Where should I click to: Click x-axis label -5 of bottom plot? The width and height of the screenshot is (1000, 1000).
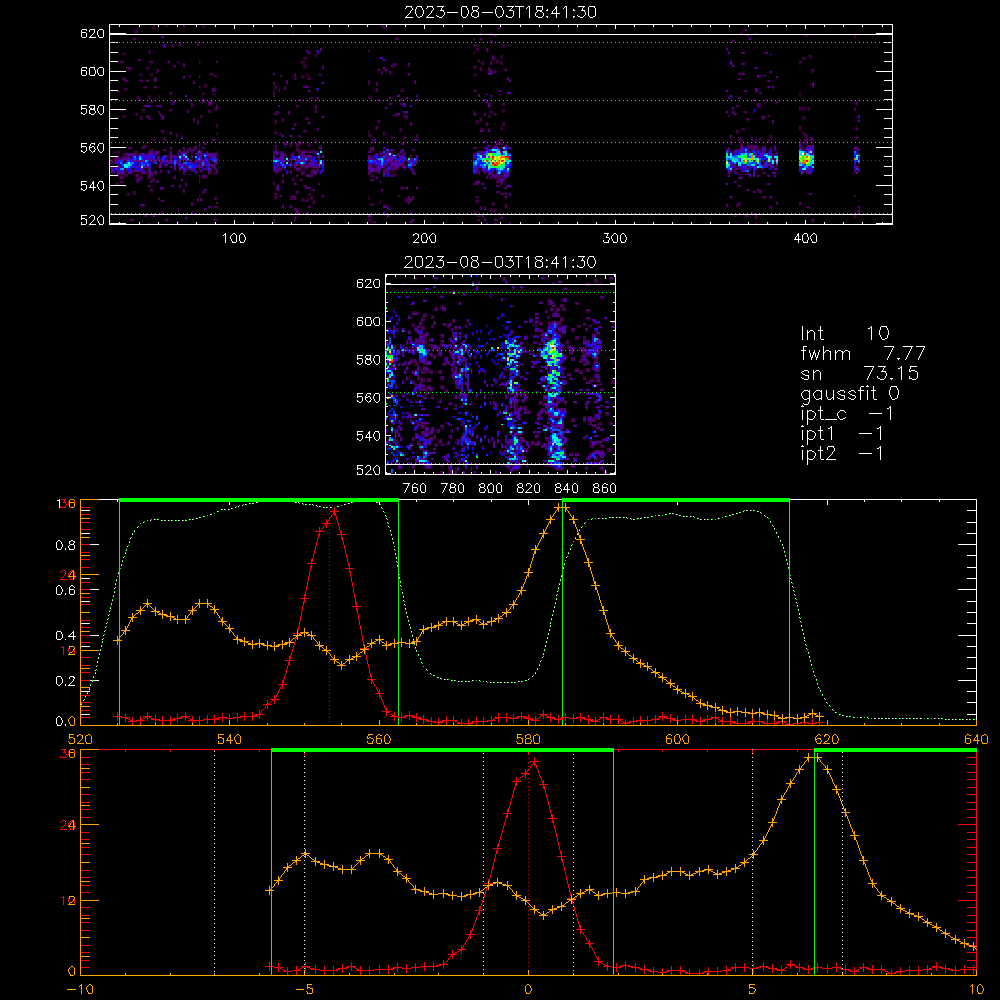[304, 989]
